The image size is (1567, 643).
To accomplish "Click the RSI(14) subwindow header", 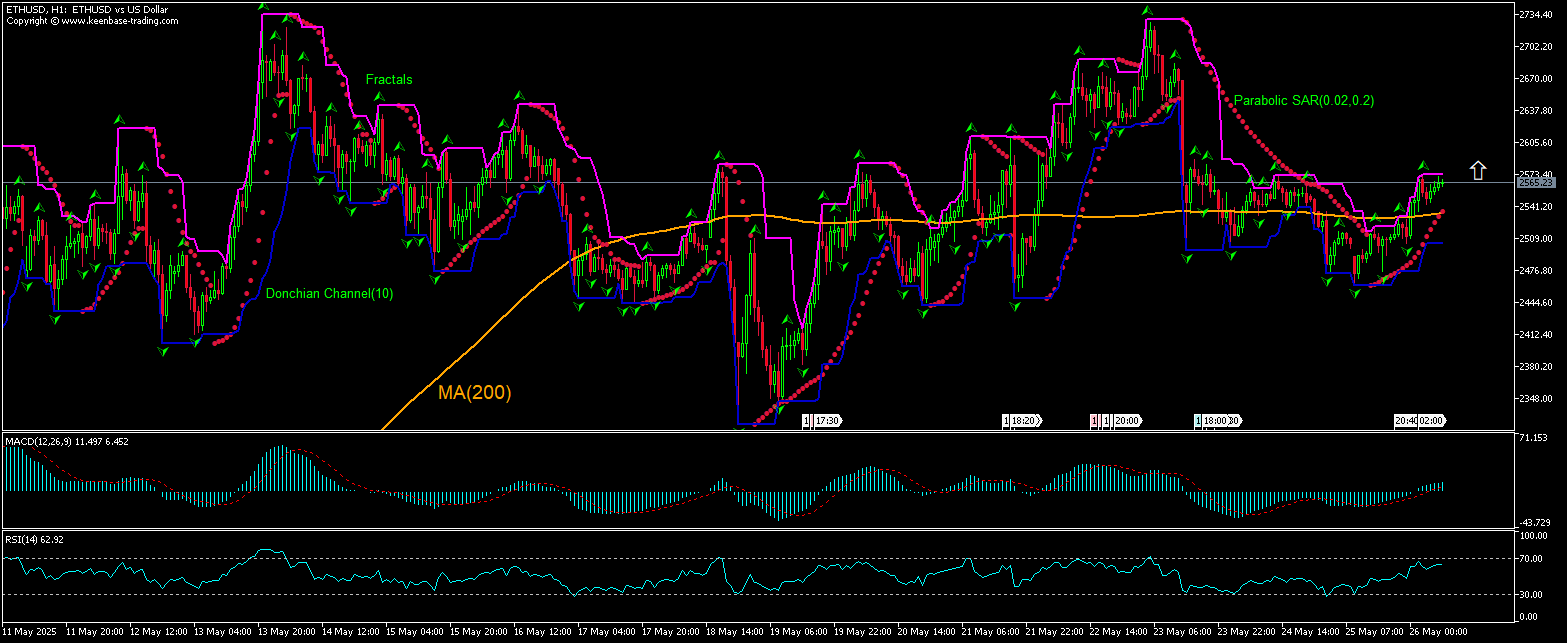I will point(30,539).
